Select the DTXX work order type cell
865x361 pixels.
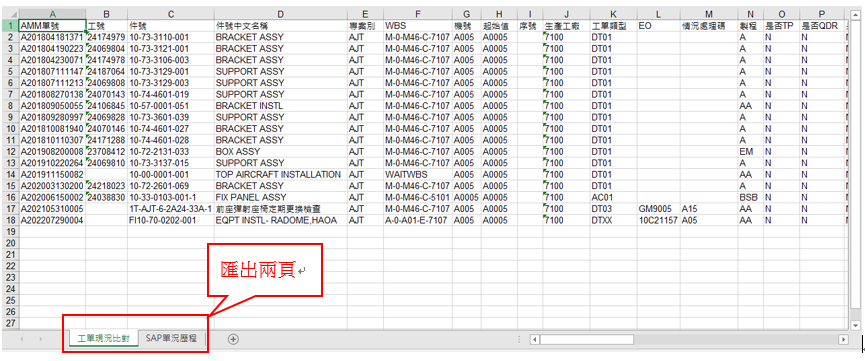(x=613, y=220)
